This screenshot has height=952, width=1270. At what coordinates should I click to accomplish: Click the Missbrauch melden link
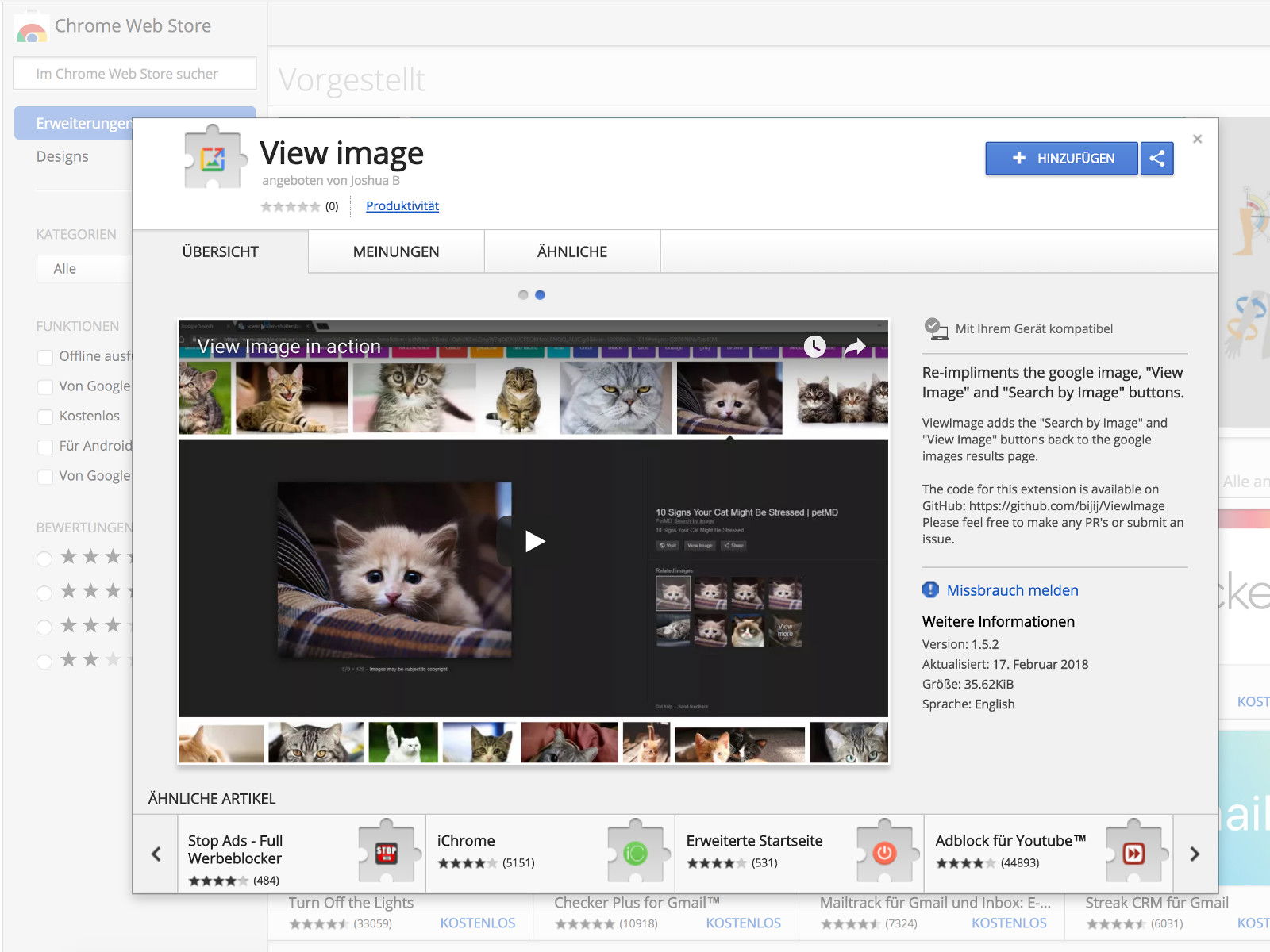point(1012,590)
